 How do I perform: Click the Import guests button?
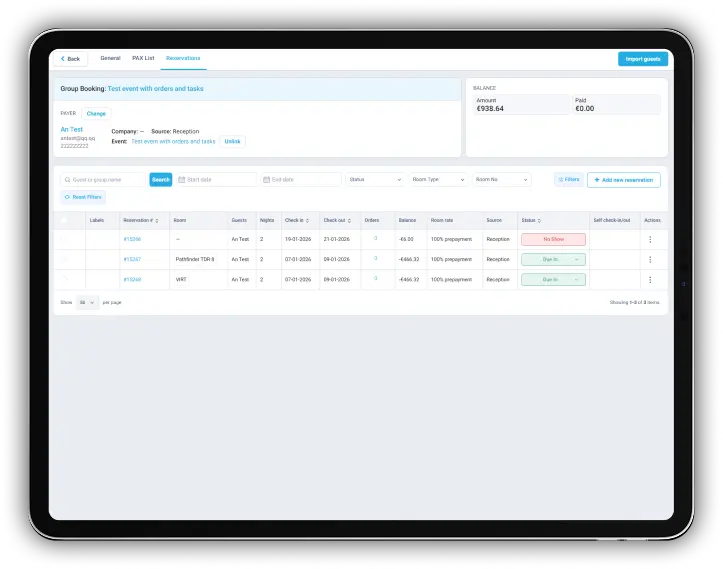pos(643,59)
